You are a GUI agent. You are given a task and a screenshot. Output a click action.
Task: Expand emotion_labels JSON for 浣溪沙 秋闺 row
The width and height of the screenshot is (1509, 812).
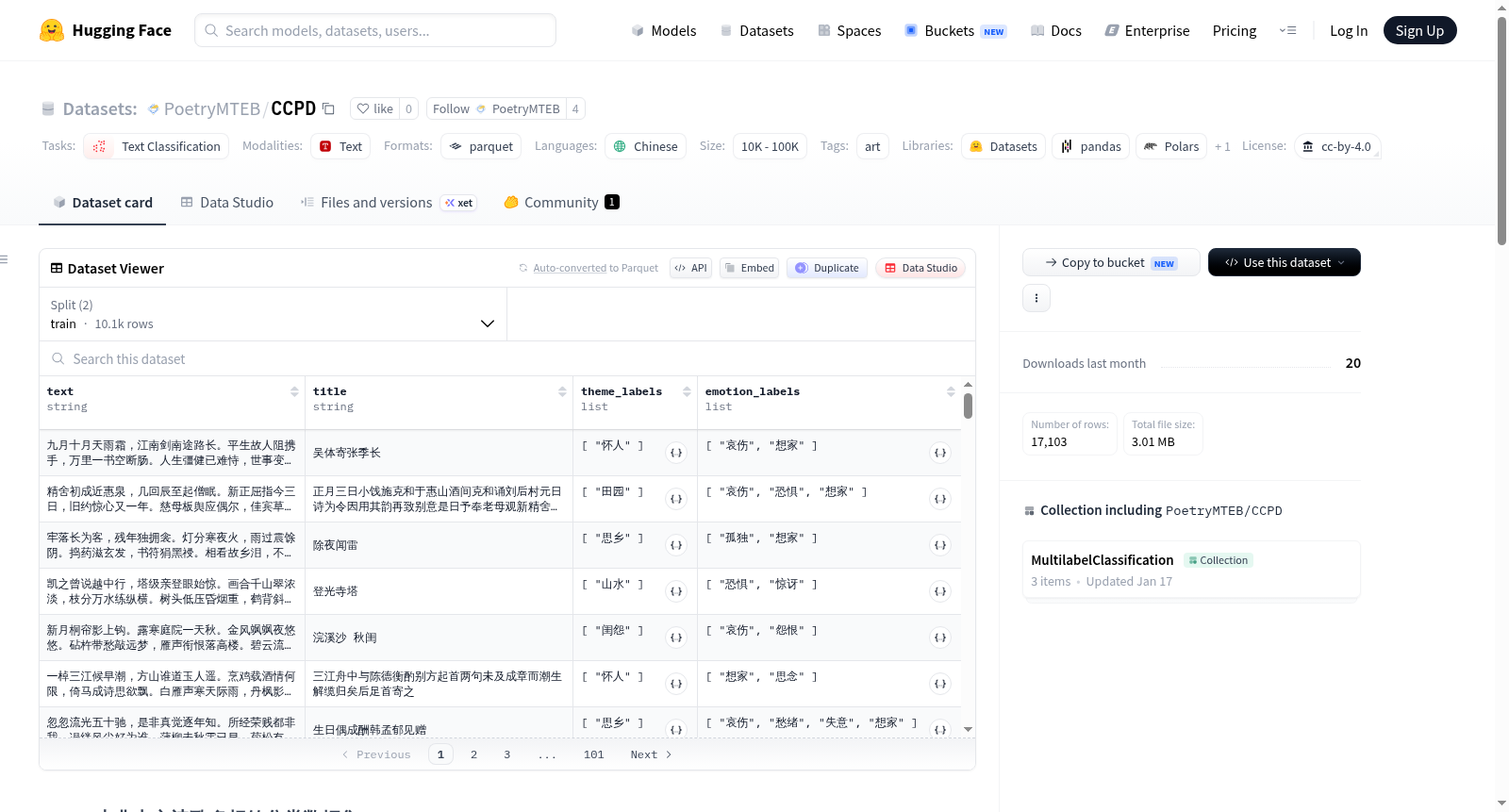coord(940,638)
